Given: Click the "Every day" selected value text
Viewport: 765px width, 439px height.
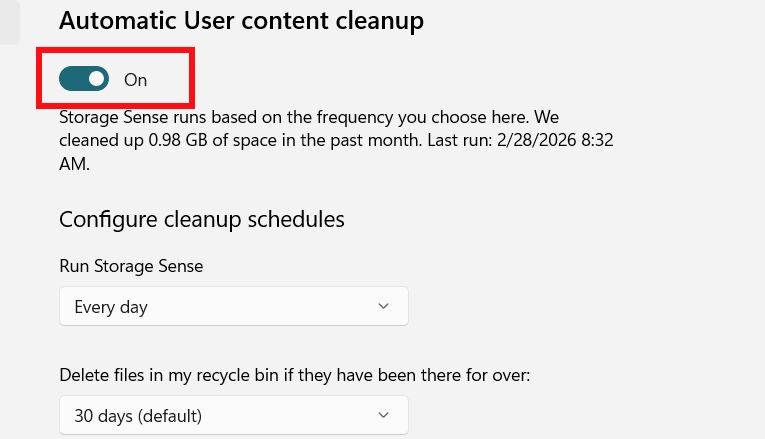Looking at the screenshot, I should 110,307.
